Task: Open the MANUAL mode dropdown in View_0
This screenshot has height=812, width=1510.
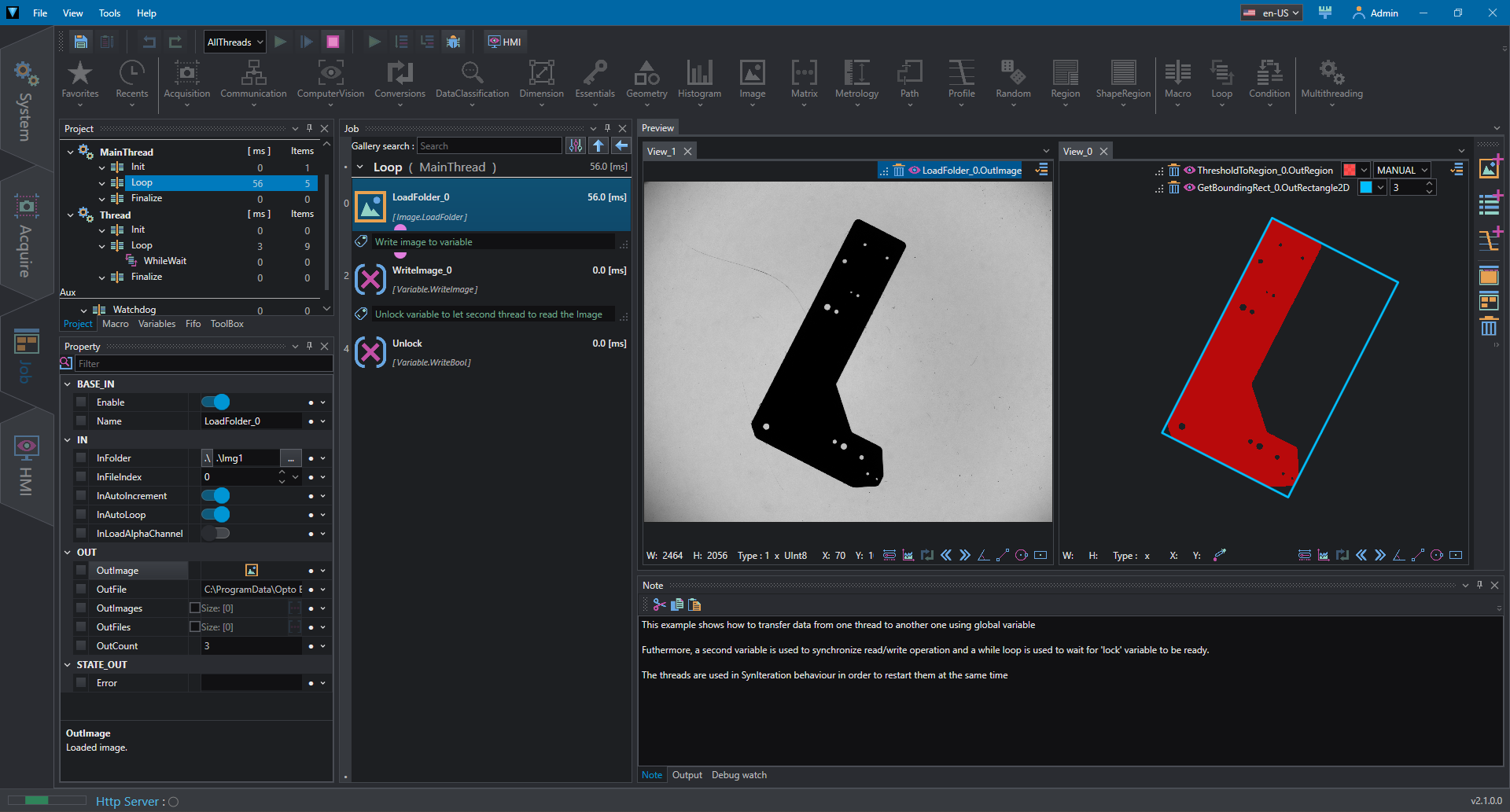Action: pos(1402,170)
